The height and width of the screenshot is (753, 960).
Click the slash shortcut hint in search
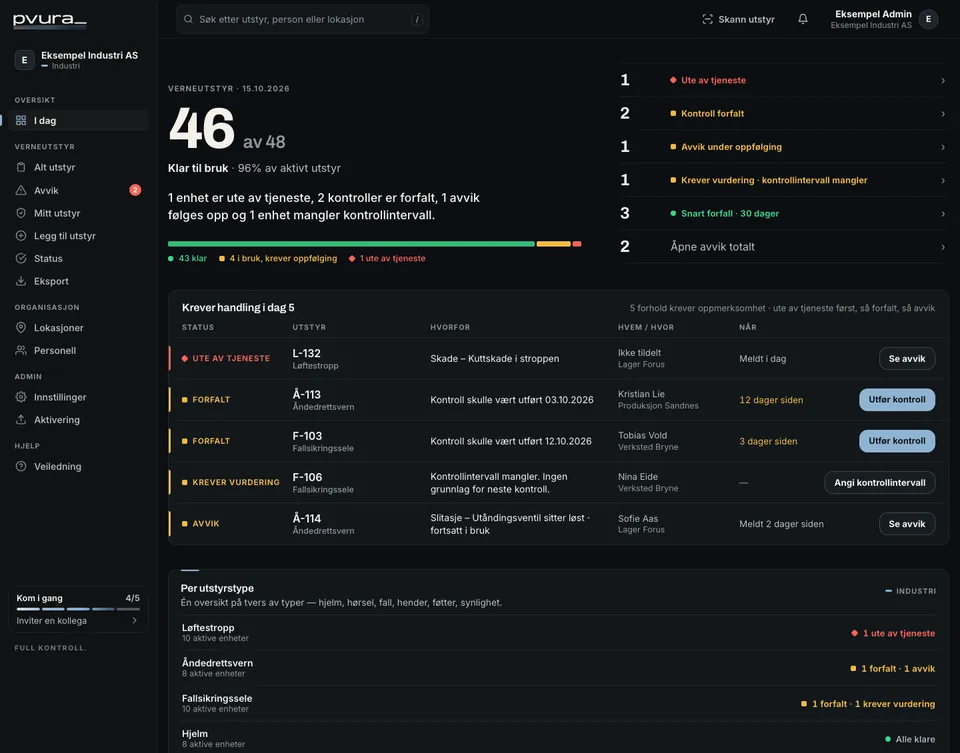pos(417,19)
